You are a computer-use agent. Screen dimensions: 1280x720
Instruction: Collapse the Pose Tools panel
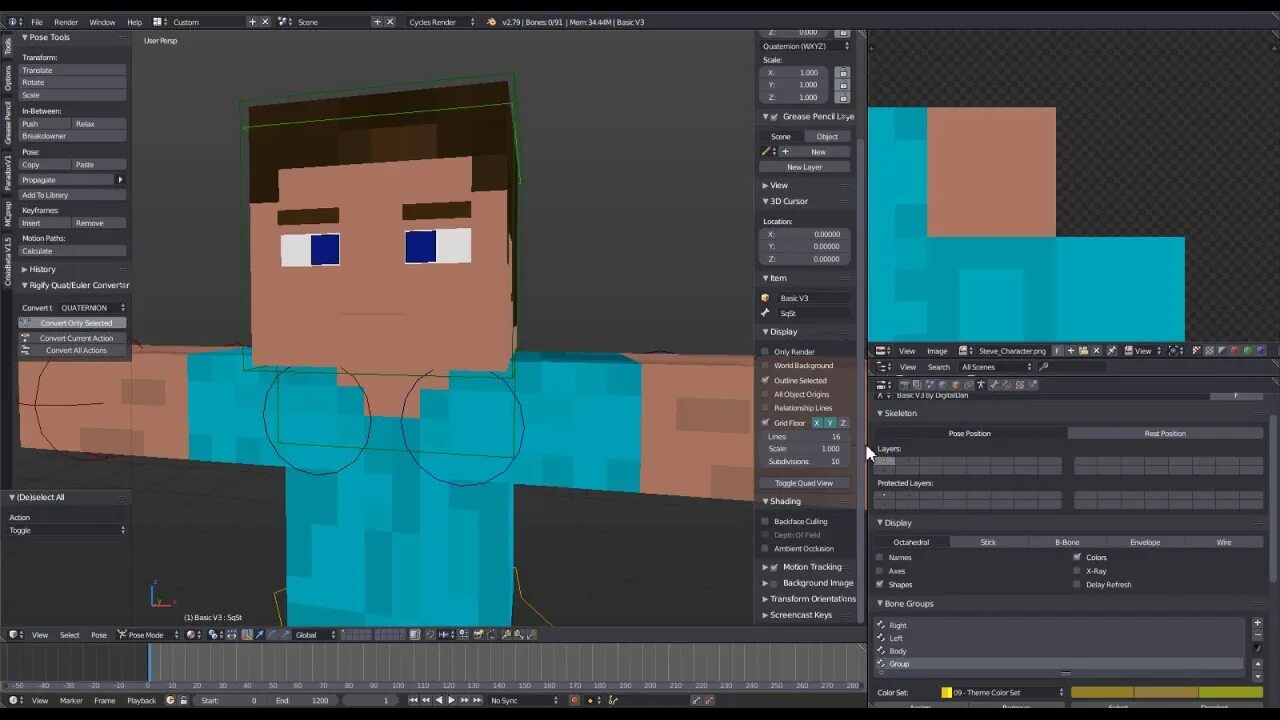tap(25, 37)
